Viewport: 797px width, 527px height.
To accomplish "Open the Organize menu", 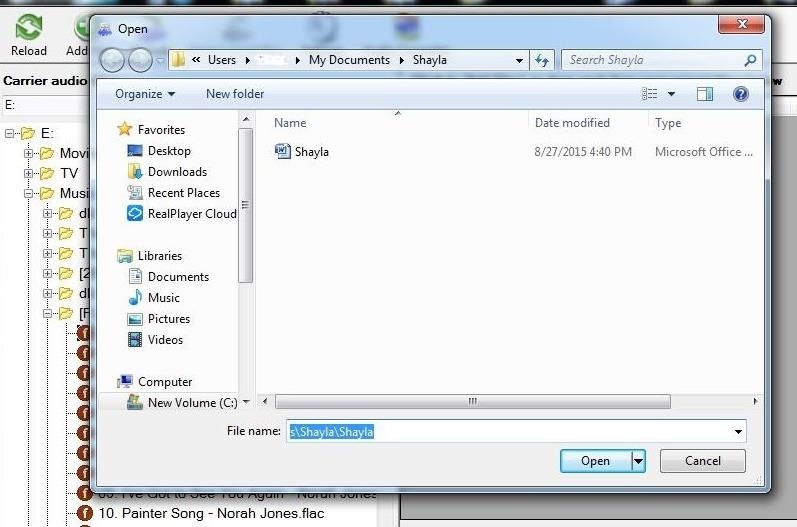I will (144, 94).
